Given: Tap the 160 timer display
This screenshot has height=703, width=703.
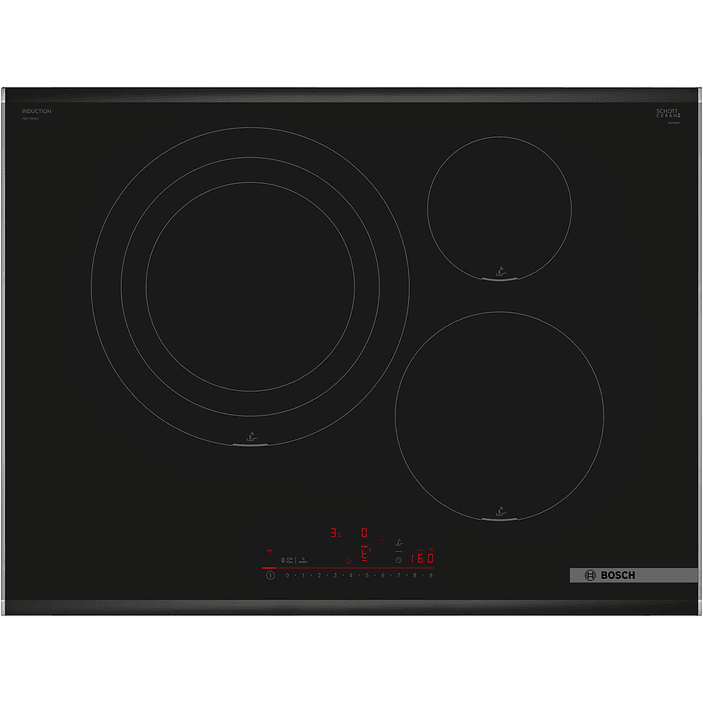Looking at the screenshot, I should pos(421,559).
